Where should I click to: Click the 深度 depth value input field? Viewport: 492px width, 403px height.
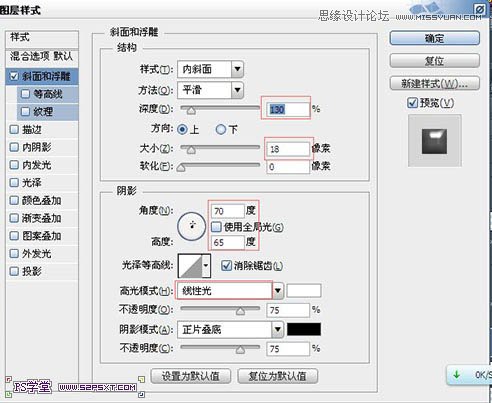pos(288,109)
